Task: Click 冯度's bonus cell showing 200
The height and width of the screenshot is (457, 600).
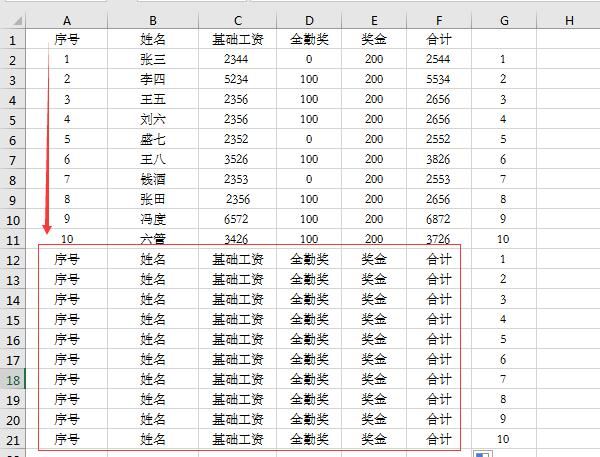Action: (374, 219)
